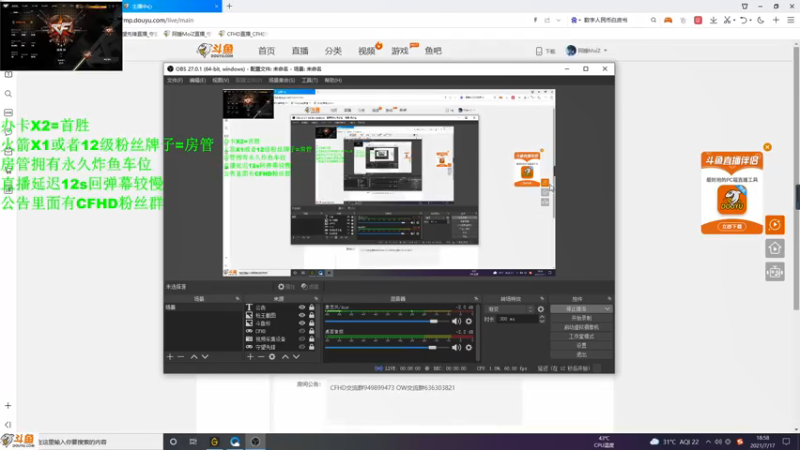Viewport: 800px width, 450px height.
Task: Add a new source with the plus icon
Action: (250, 357)
